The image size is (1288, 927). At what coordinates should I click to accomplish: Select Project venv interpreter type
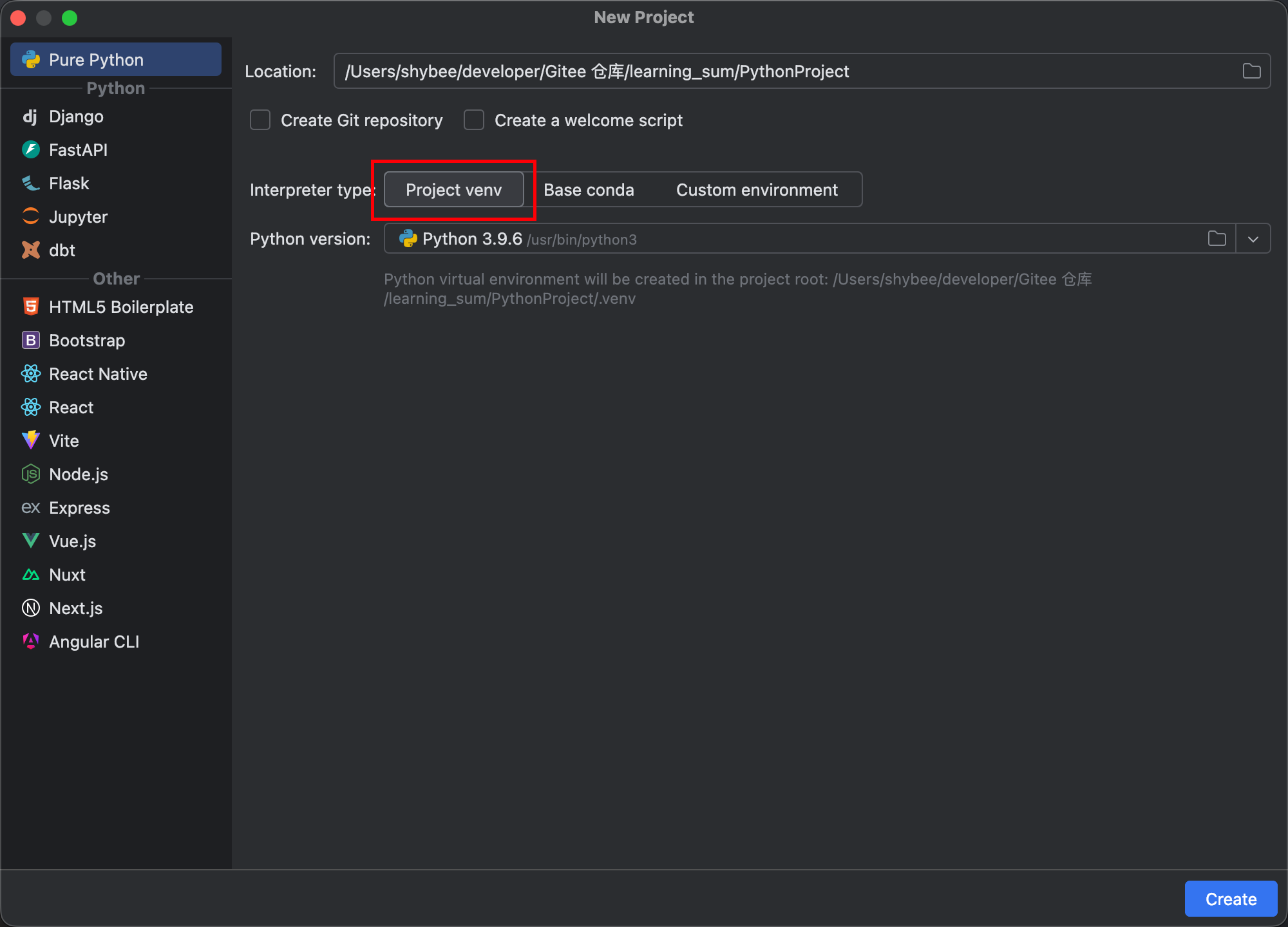click(454, 189)
